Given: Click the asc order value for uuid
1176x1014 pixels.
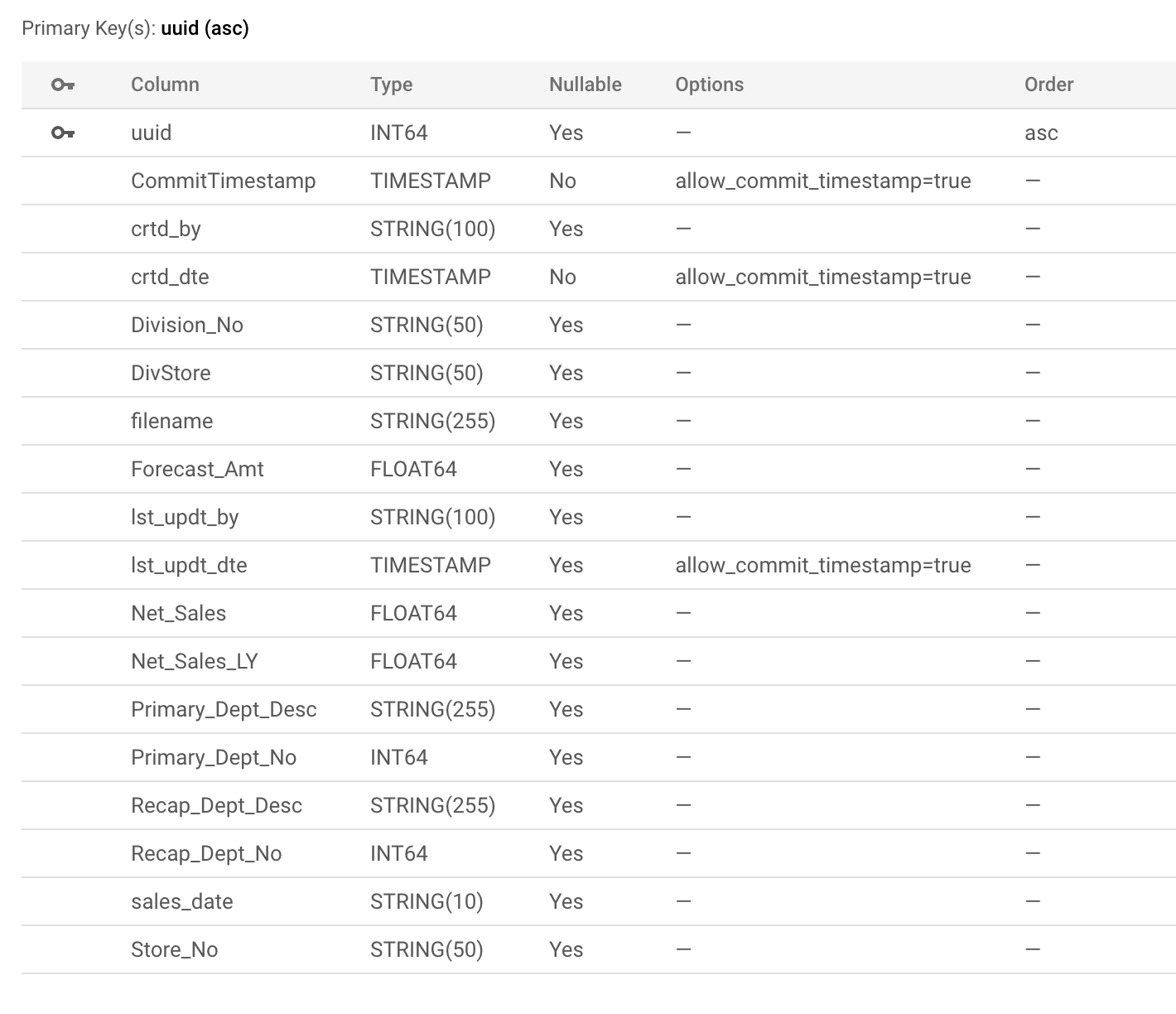Looking at the screenshot, I should pos(1041,133).
